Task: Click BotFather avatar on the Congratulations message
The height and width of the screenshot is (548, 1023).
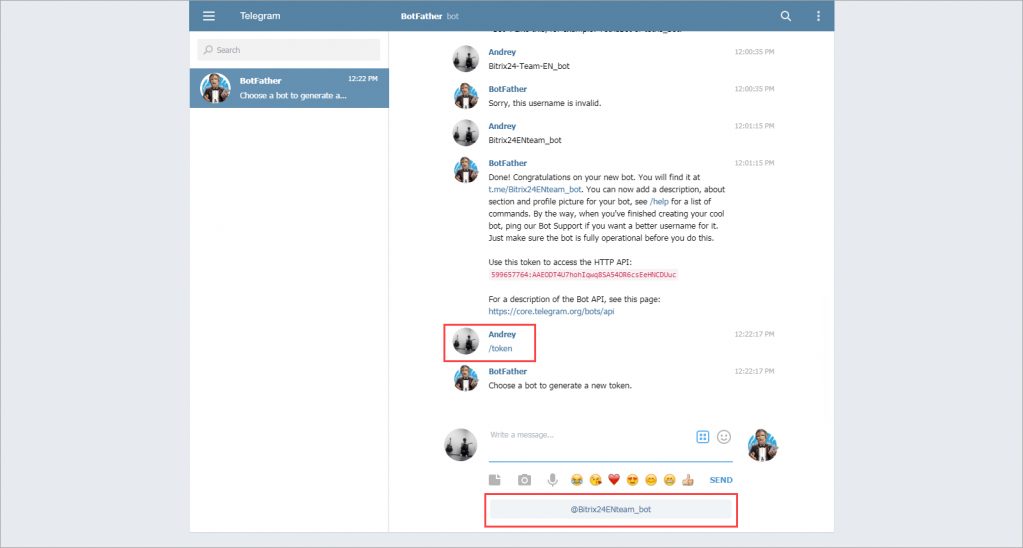Action: click(x=466, y=170)
